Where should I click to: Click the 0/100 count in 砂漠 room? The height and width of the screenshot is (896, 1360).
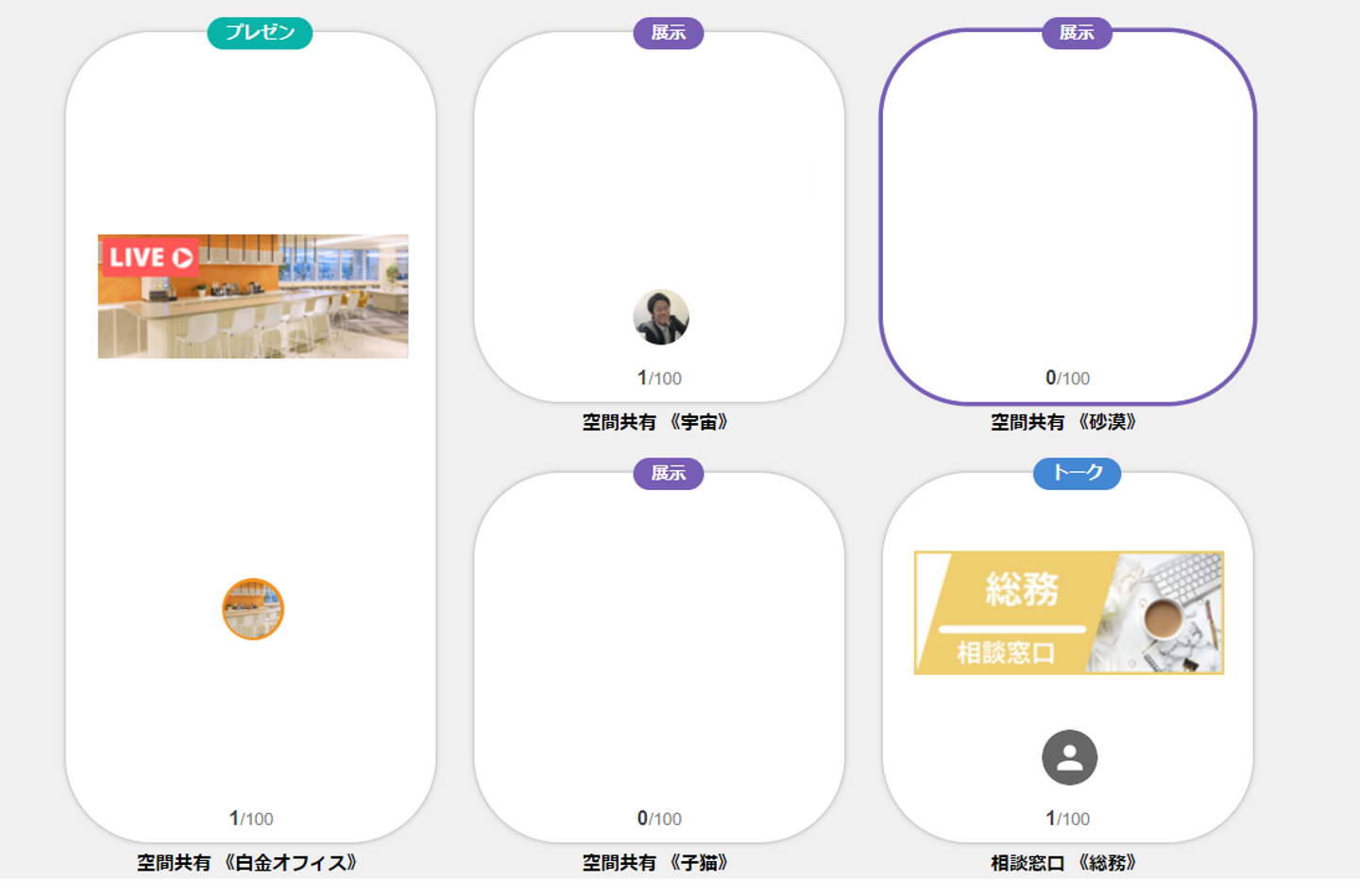[x=1067, y=378]
